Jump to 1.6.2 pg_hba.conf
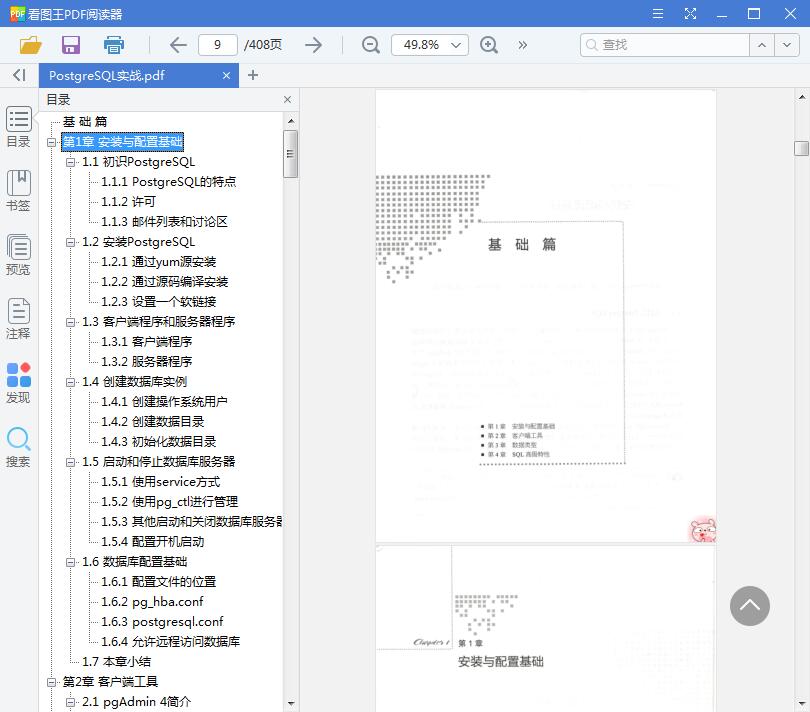 (x=152, y=602)
